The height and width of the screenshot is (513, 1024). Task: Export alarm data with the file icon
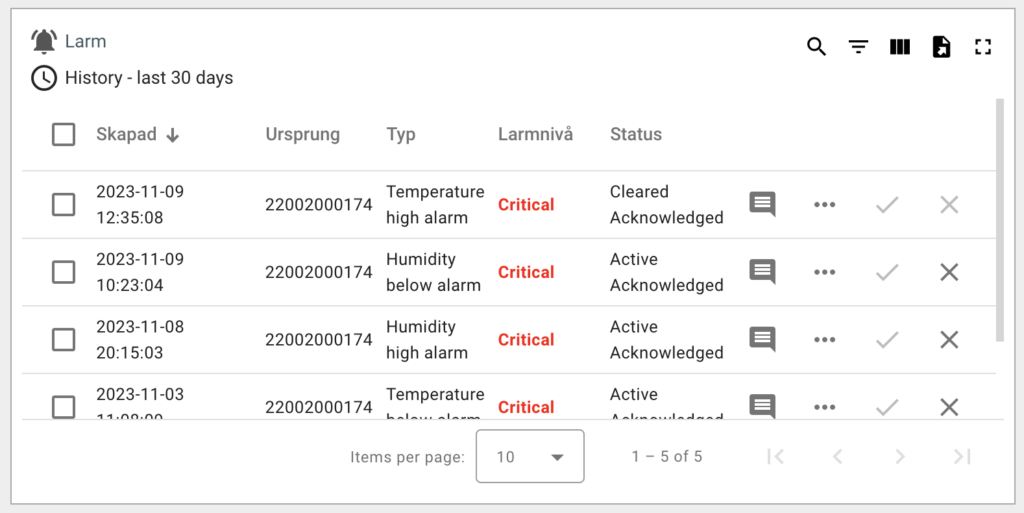pyautogui.click(x=941, y=47)
